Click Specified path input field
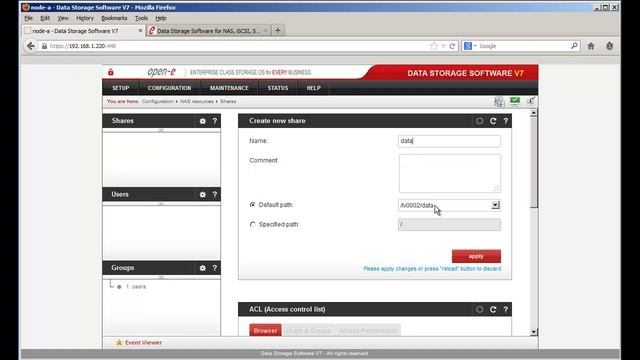This screenshot has width=640, height=360. click(x=449, y=224)
